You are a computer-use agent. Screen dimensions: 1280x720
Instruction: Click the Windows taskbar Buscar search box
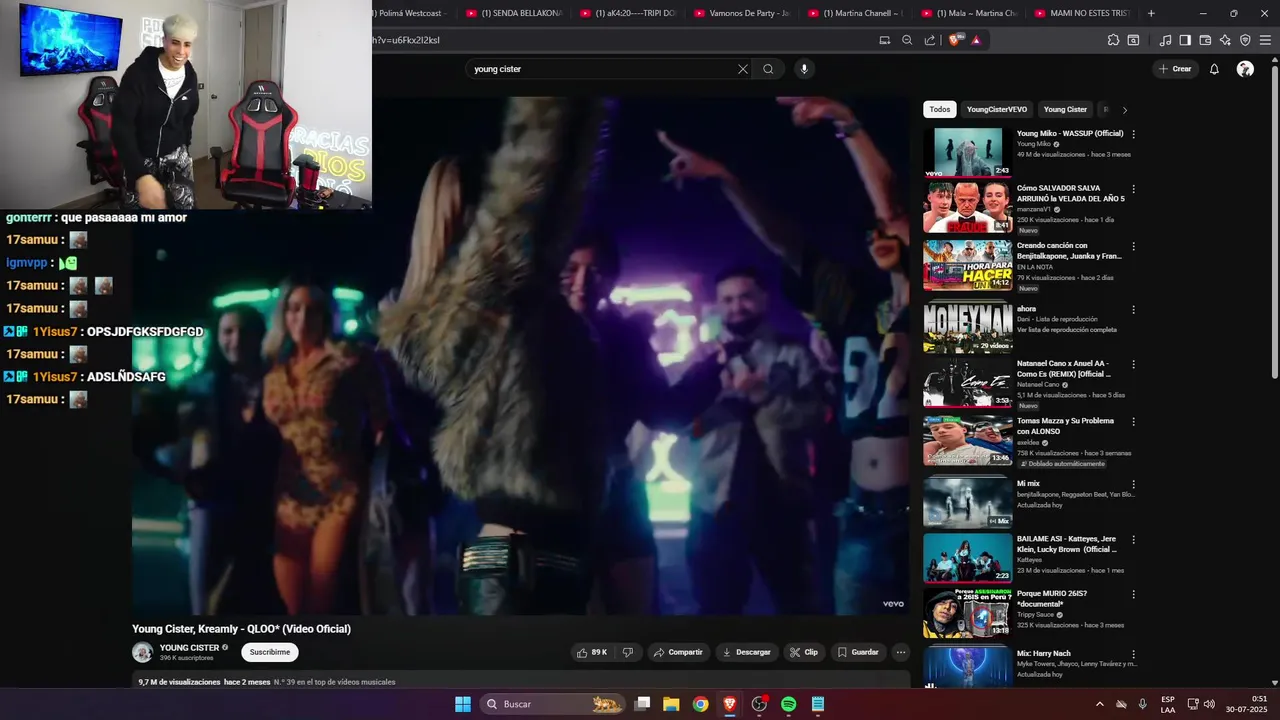click(x=552, y=704)
